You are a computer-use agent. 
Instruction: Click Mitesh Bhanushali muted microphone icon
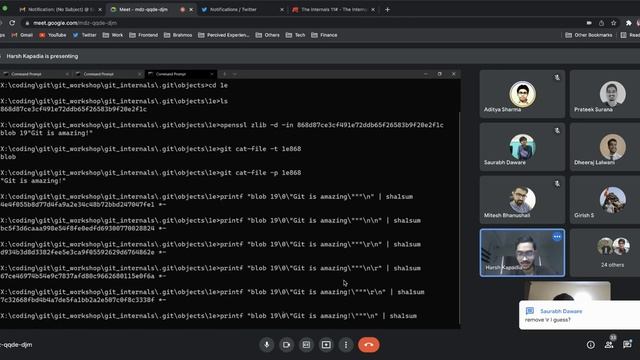pyautogui.click(x=557, y=184)
